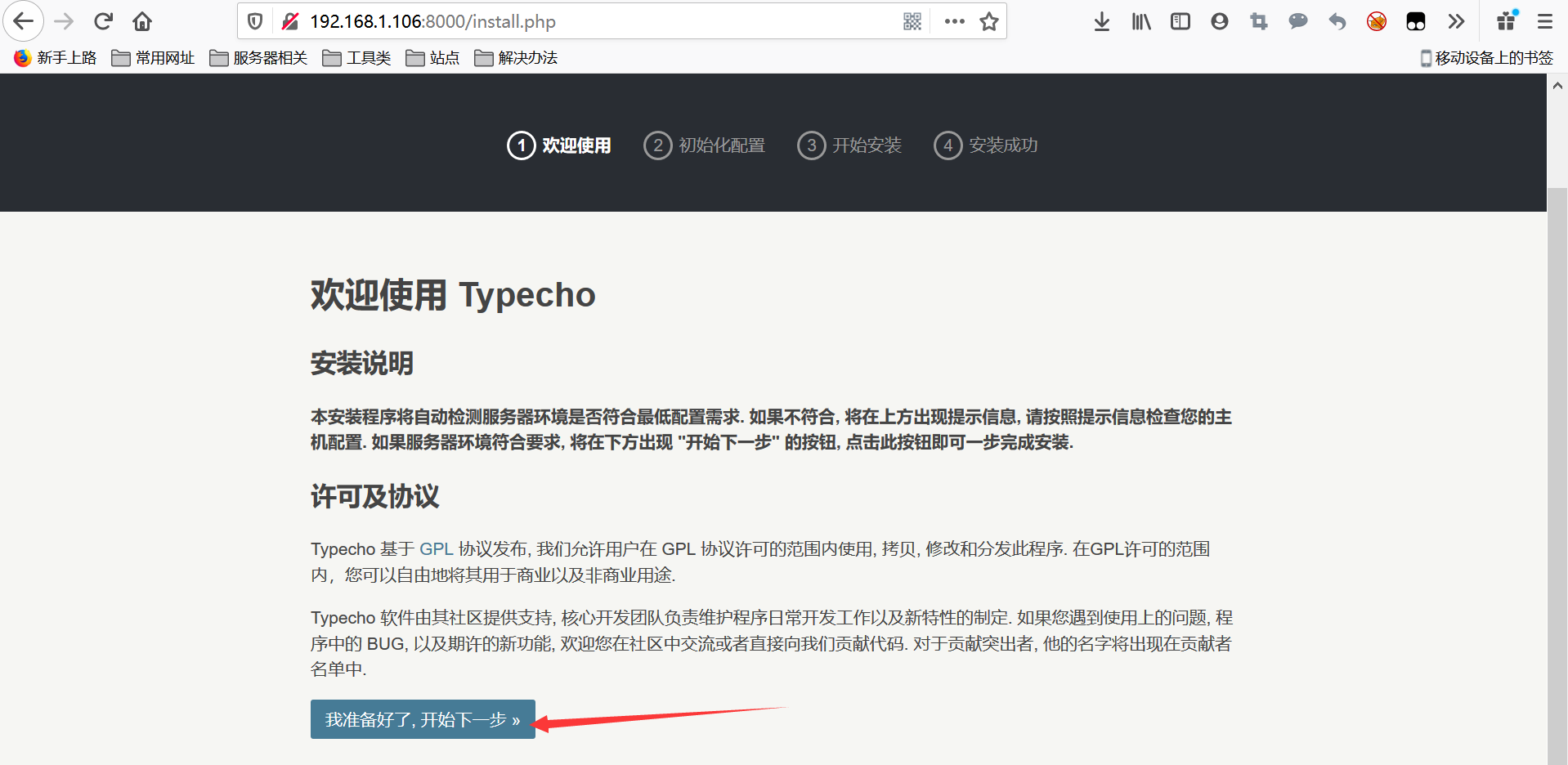The height and width of the screenshot is (765, 1568).
Task: Open the library icon
Action: [1141, 21]
